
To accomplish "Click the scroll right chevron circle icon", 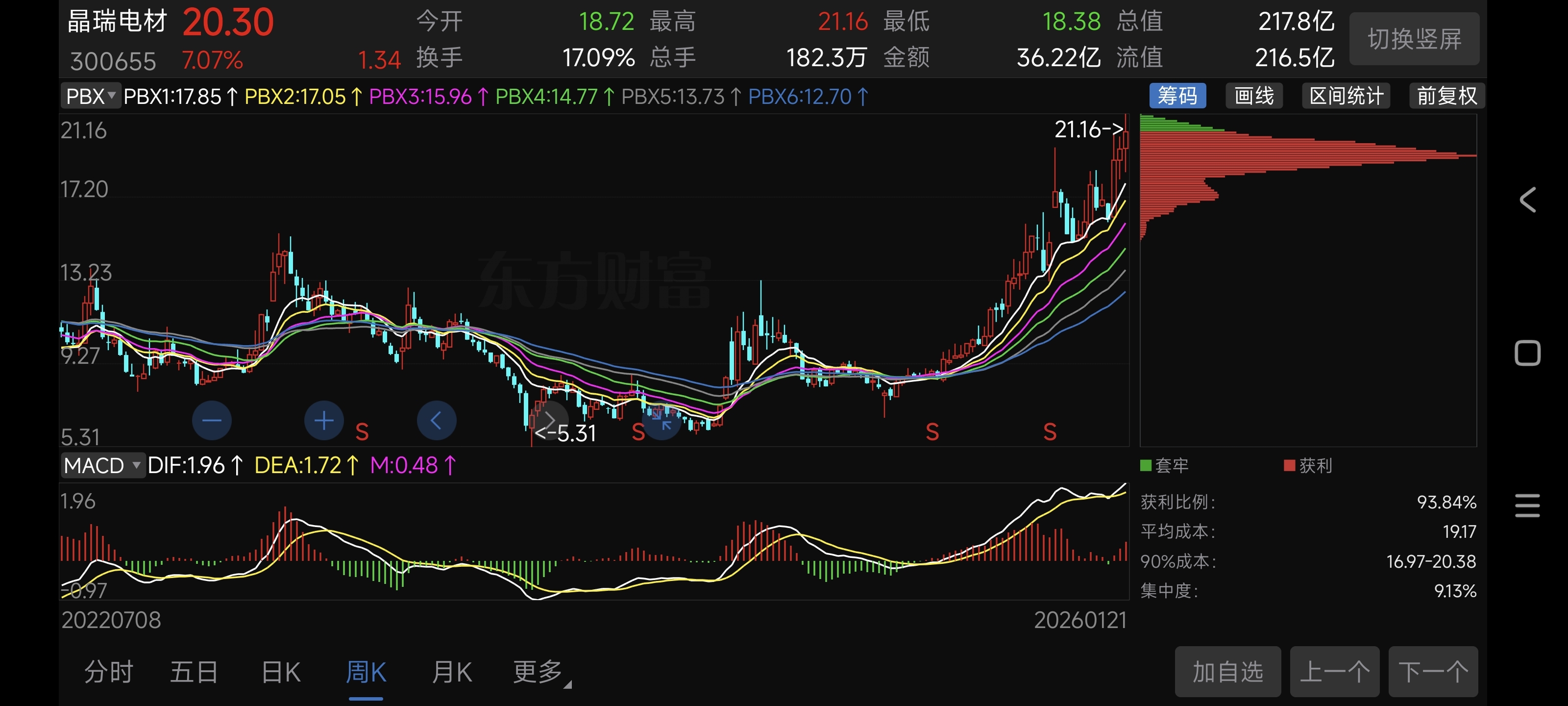I will [x=548, y=420].
